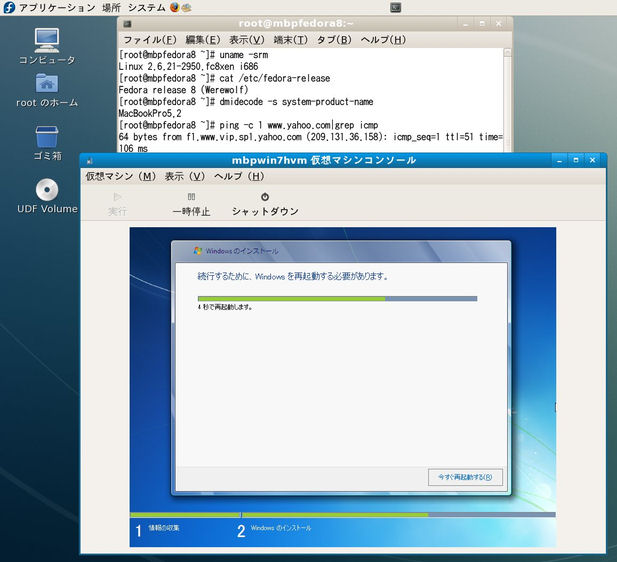This screenshot has width=617, height=562.
Task: Open 表示(V) menu in terminal
Action: coord(247,40)
